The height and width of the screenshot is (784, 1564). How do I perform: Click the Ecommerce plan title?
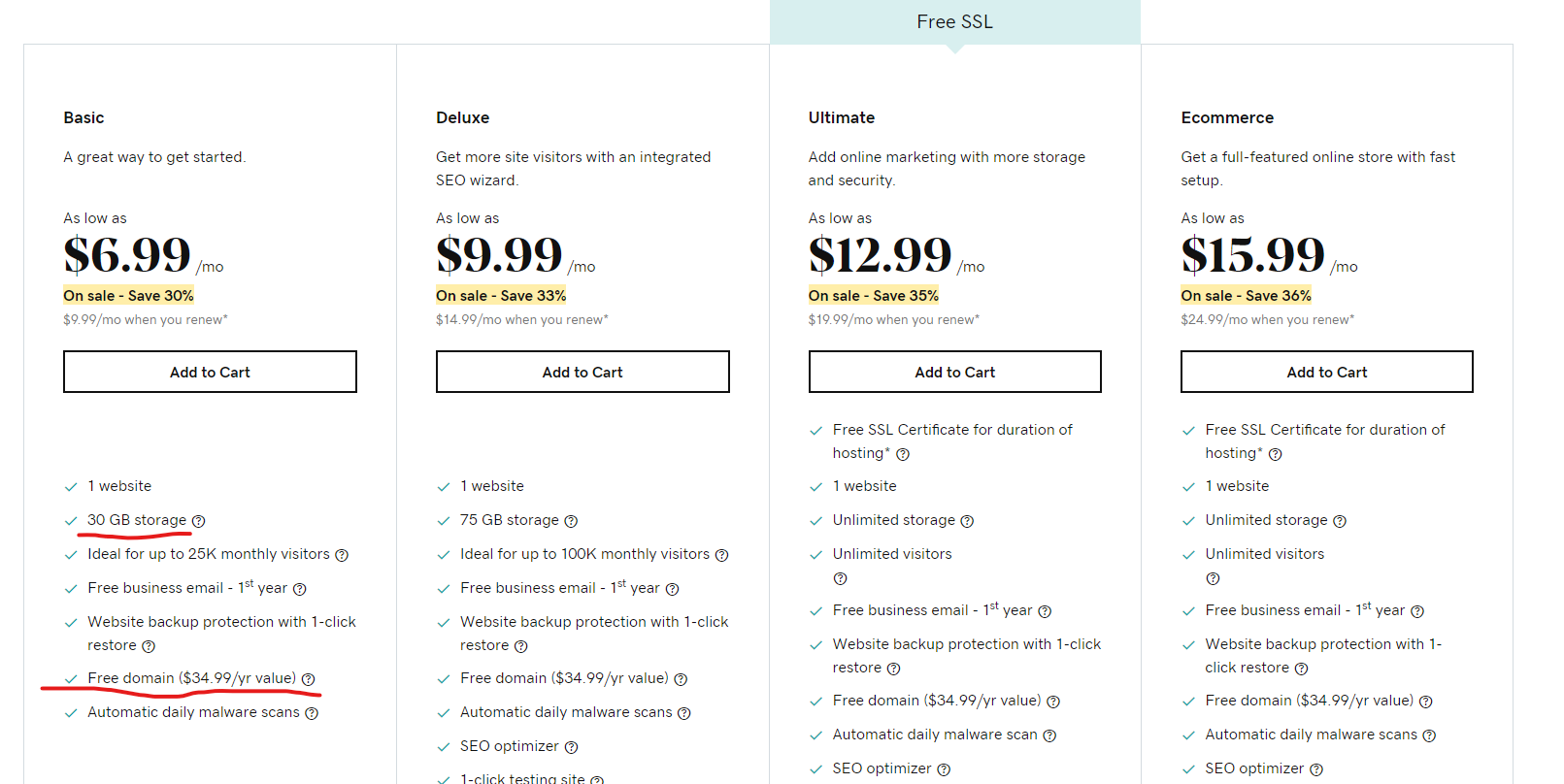tap(1227, 117)
